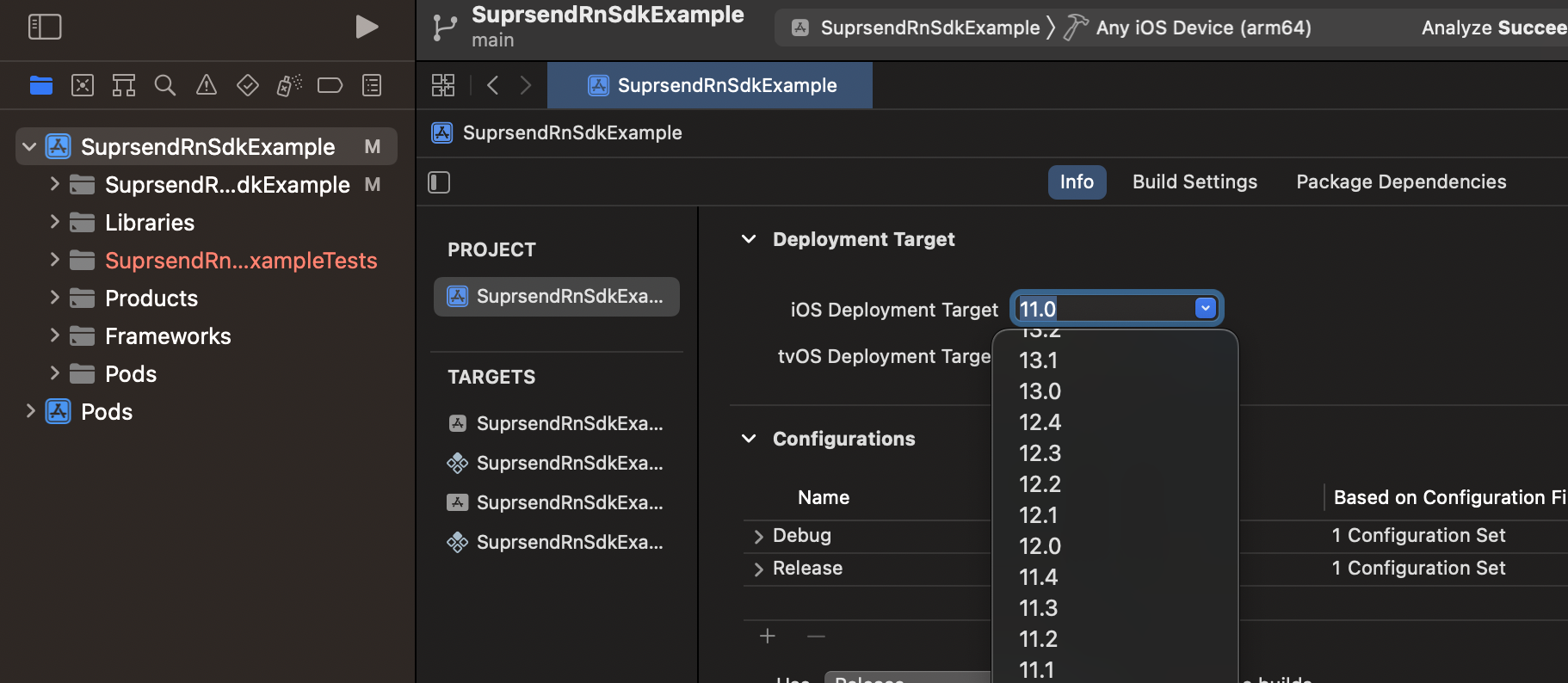Expand the SuprsendR...dkExample folder

pos(54,184)
